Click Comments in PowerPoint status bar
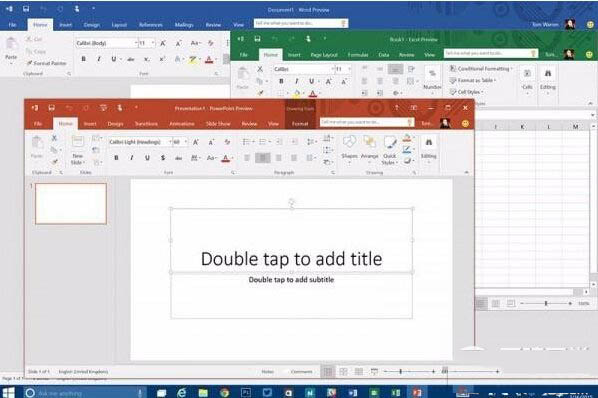 pyautogui.click(x=302, y=371)
